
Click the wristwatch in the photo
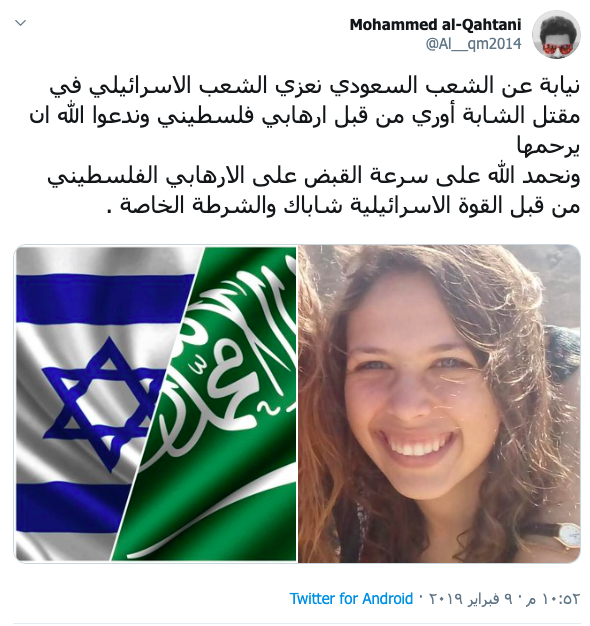tap(566, 534)
